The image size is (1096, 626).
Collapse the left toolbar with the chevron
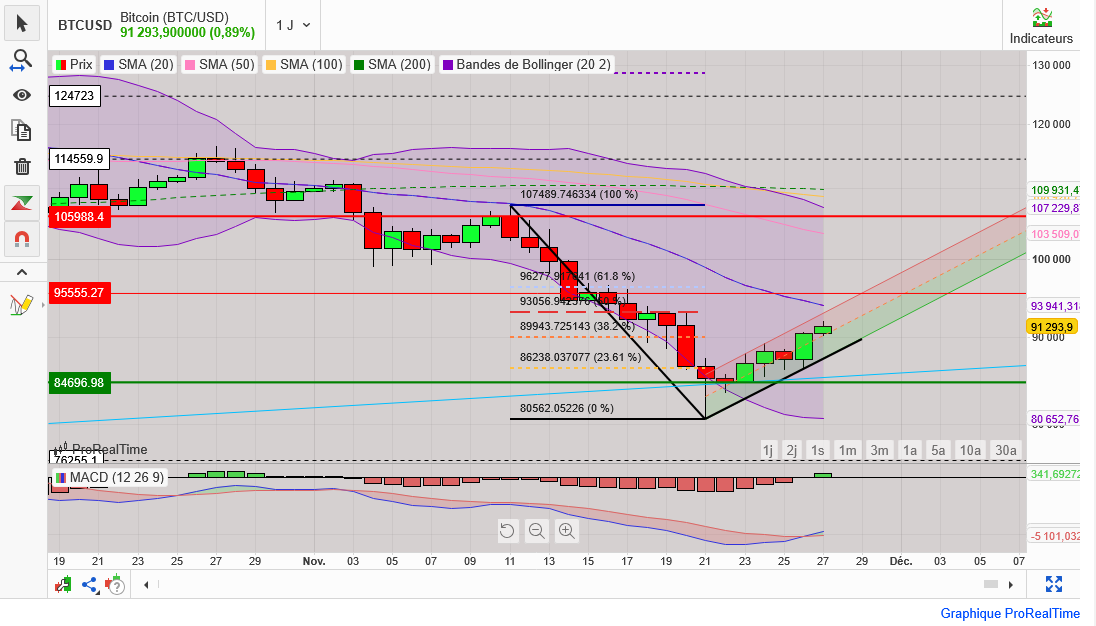(22, 272)
